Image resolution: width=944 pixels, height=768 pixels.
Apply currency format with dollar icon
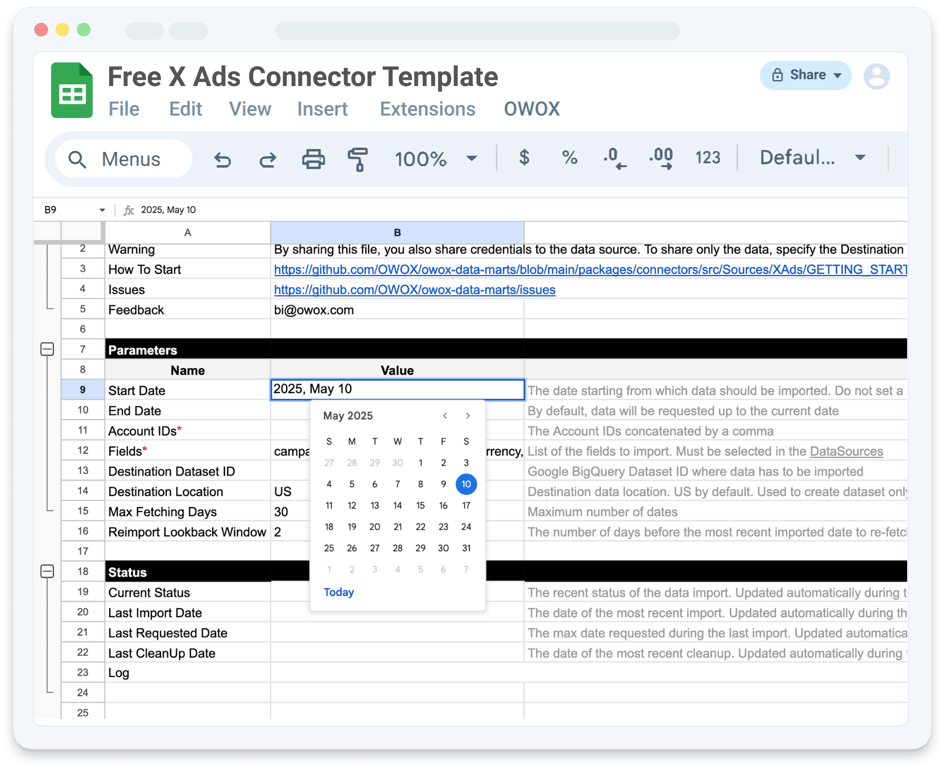tap(524, 158)
